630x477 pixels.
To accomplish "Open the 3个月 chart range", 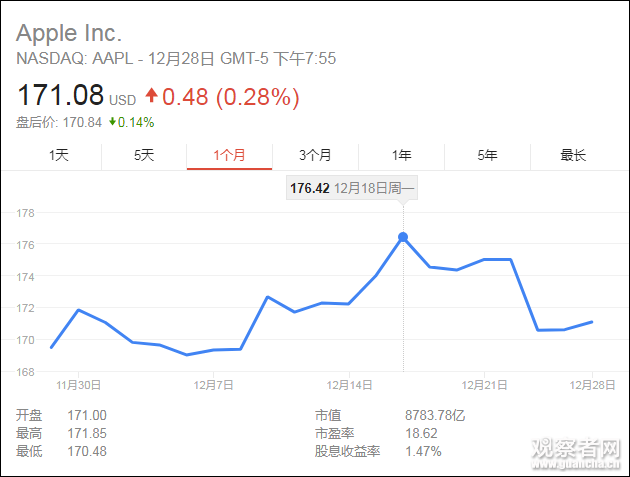I will [315, 155].
